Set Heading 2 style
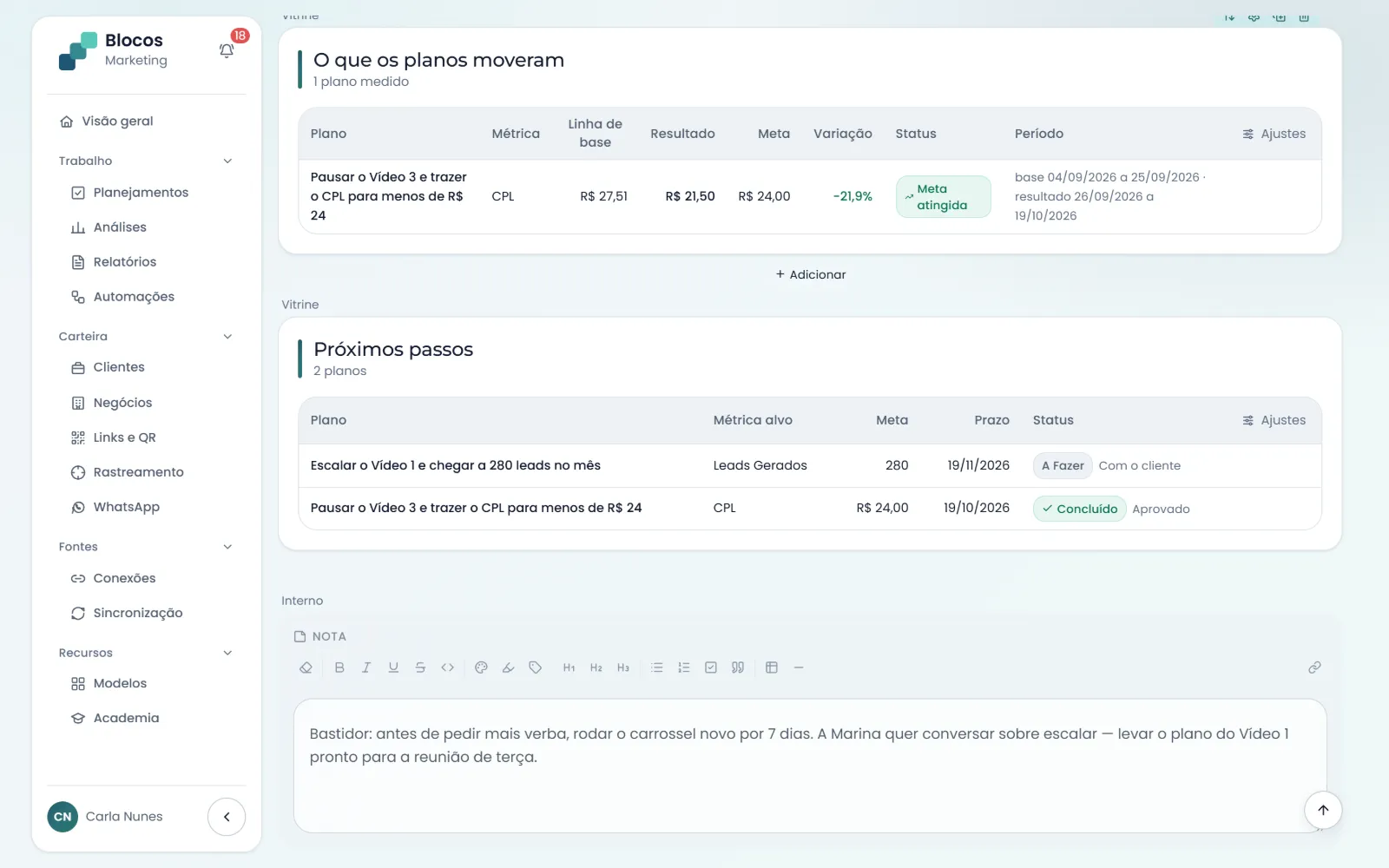Viewport: 1389px width, 868px height. coord(596,667)
